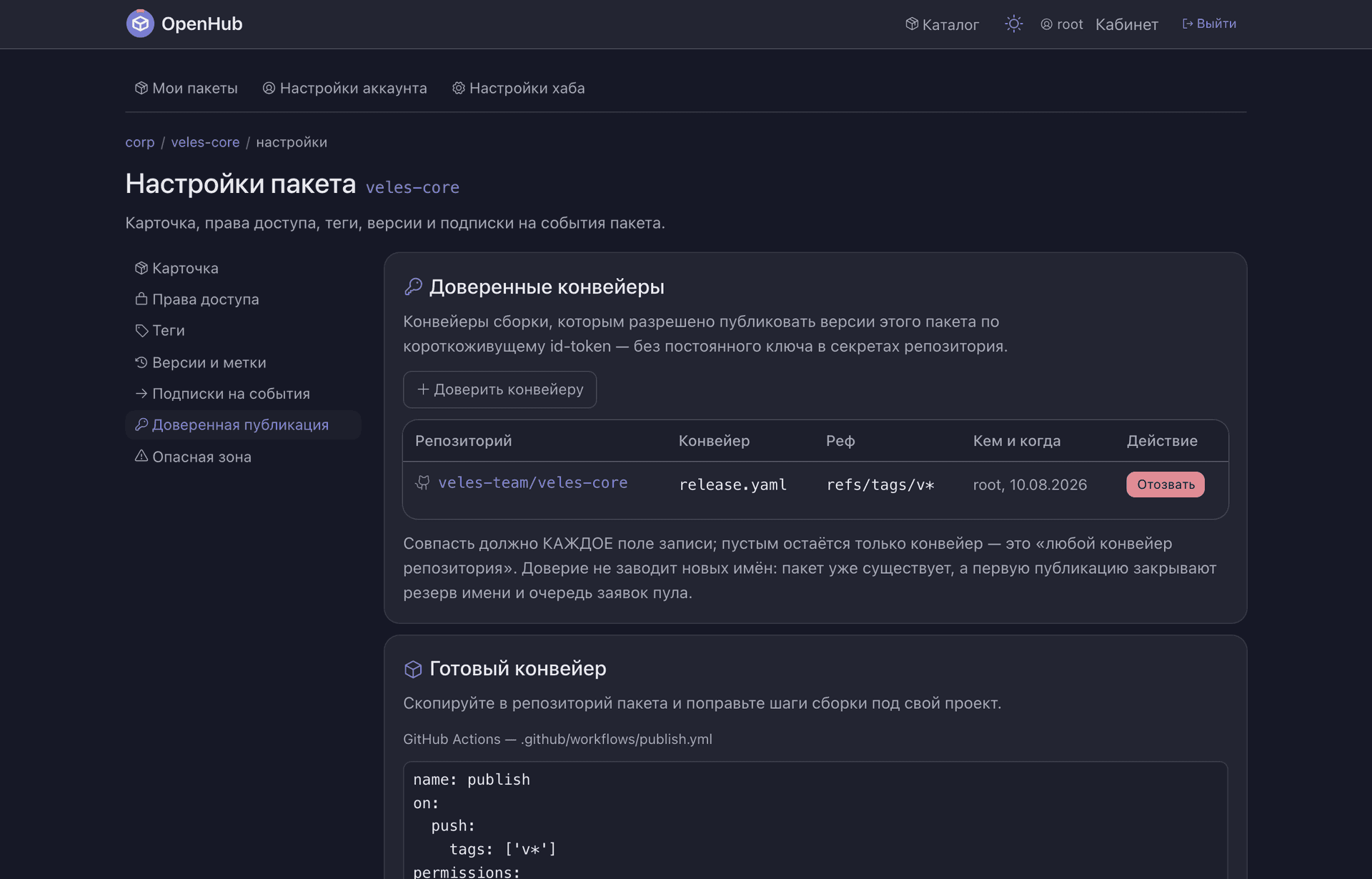Image resolution: width=1372 pixels, height=879 pixels.
Task: Toggle the light theme sun icon
Action: point(1013,24)
